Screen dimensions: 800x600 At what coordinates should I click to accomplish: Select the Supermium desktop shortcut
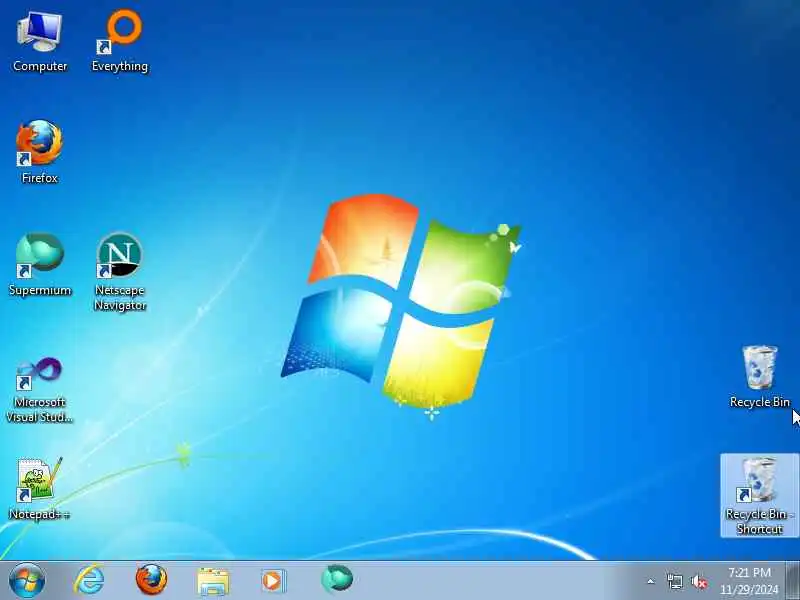click(x=40, y=264)
